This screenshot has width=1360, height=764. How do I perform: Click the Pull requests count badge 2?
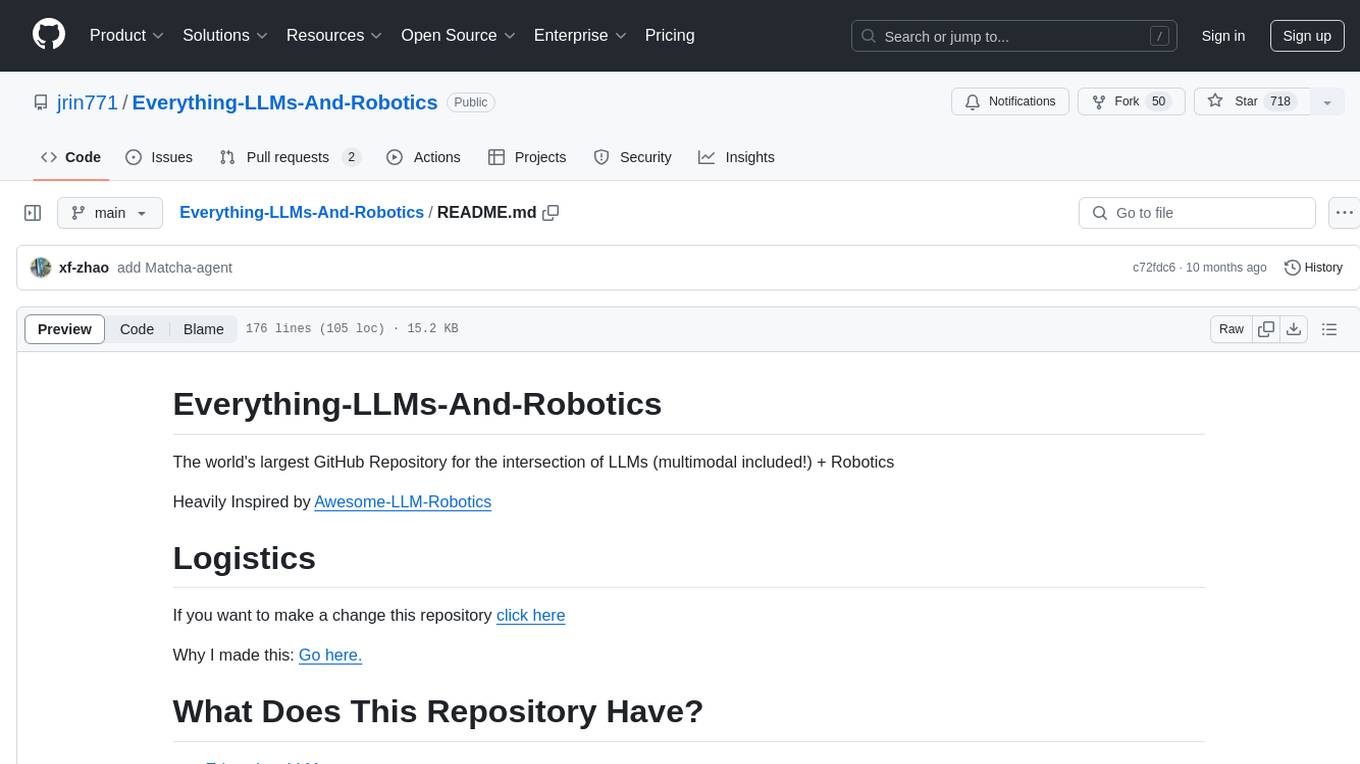click(x=351, y=157)
